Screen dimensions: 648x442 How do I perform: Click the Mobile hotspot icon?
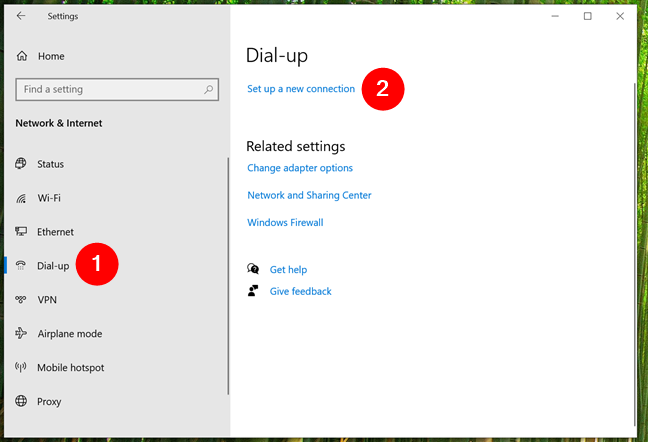(x=21, y=367)
